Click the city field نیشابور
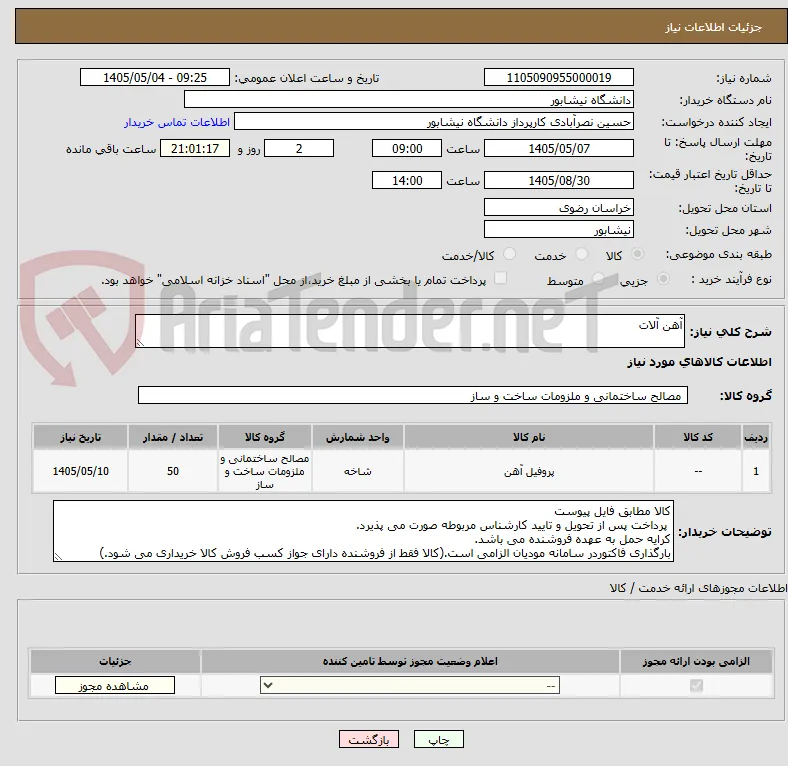The height and width of the screenshot is (766, 788). 559,229
